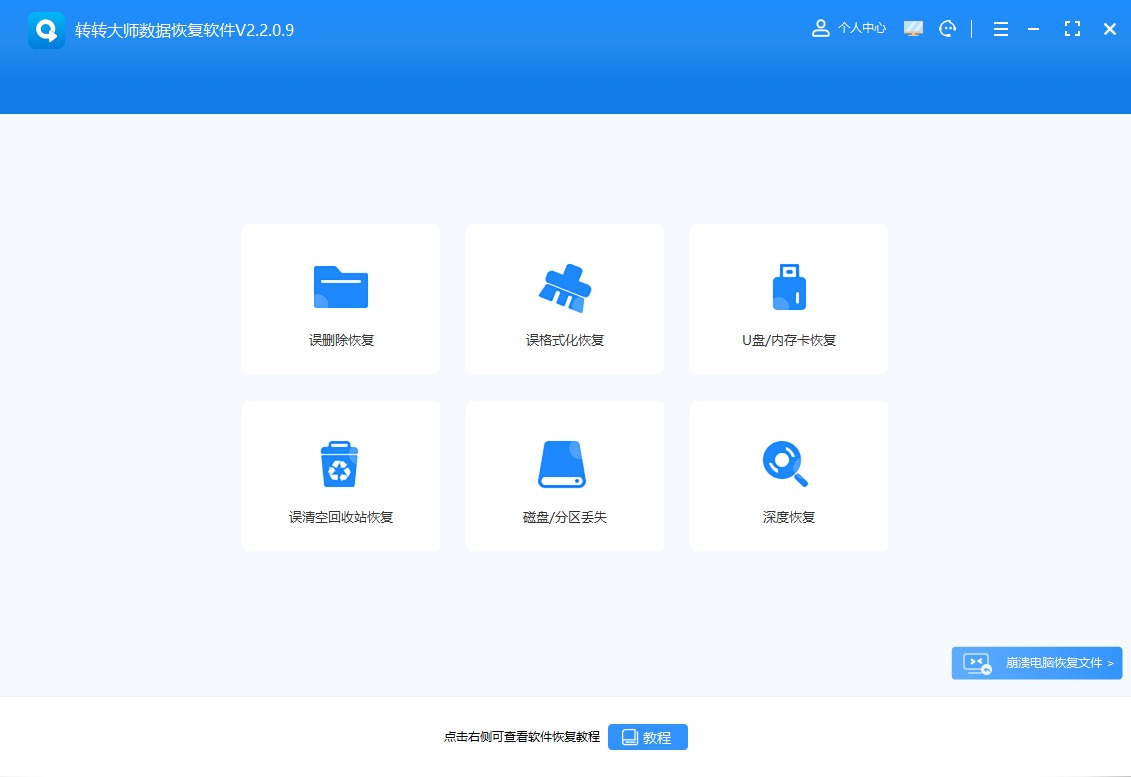
Task: Click the 误格式化恢复 recovery card
Action: (x=564, y=298)
